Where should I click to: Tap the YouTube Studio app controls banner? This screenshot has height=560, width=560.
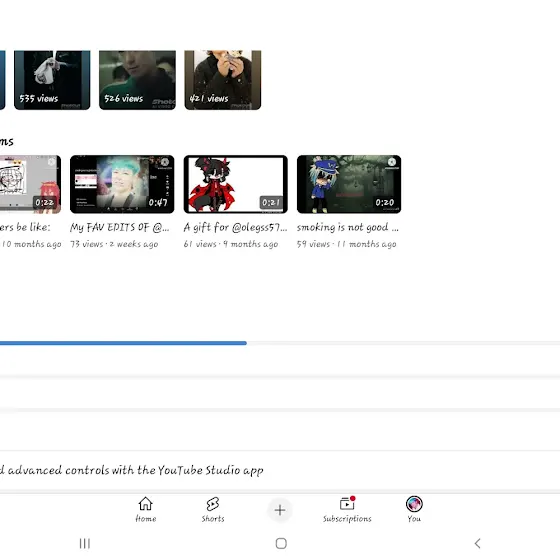point(280,470)
